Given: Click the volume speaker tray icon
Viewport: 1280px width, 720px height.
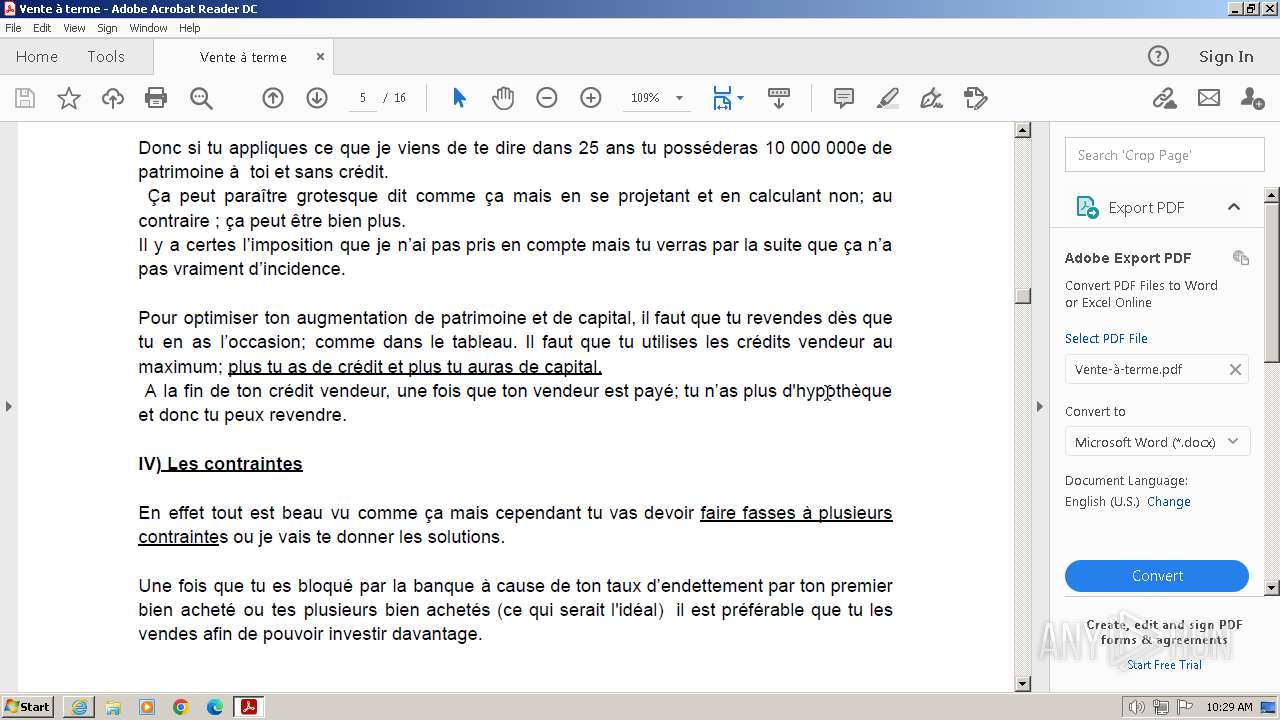Looking at the screenshot, I should [x=1138, y=707].
